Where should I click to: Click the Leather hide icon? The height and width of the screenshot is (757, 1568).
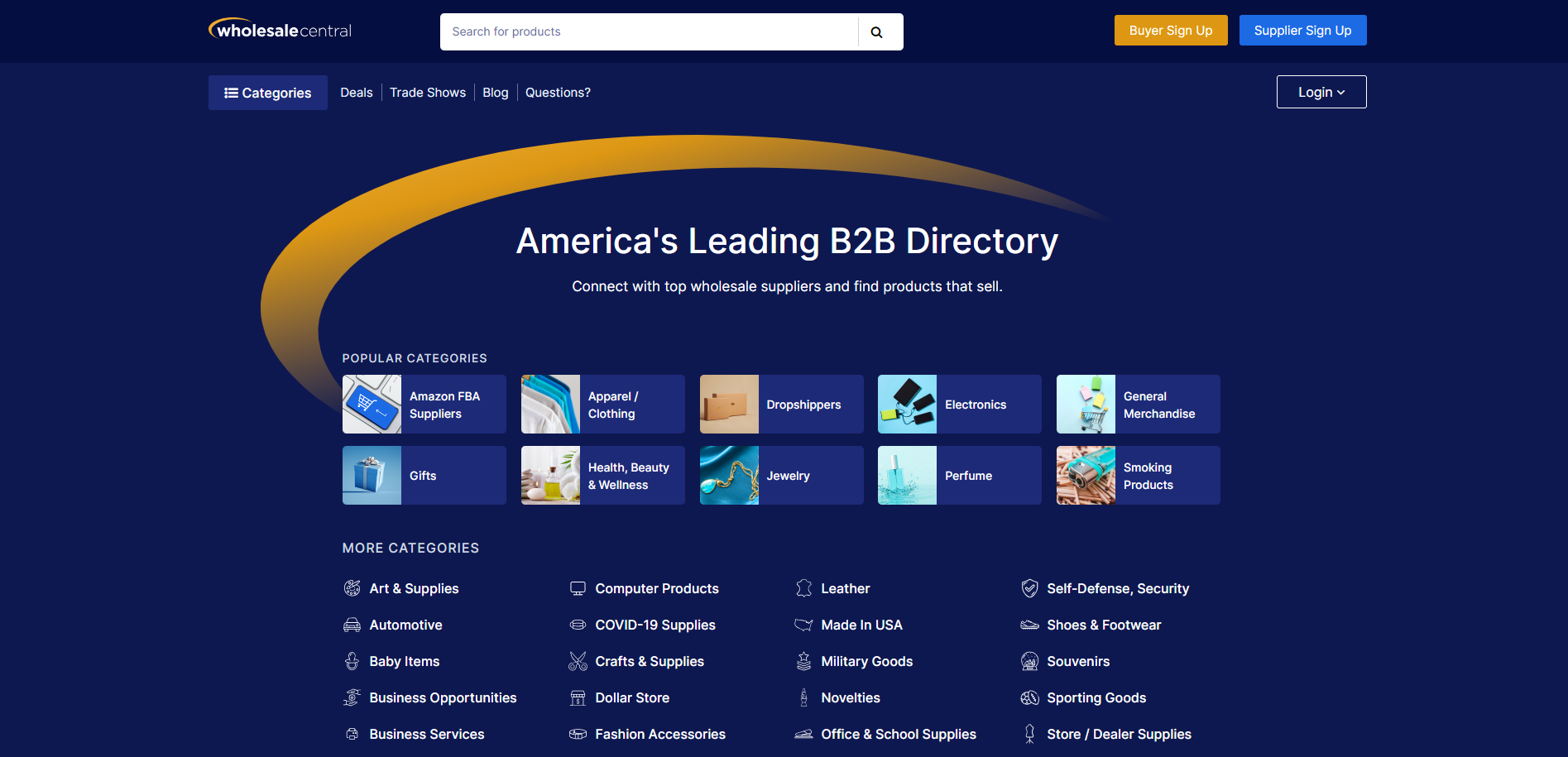click(804, 588)
